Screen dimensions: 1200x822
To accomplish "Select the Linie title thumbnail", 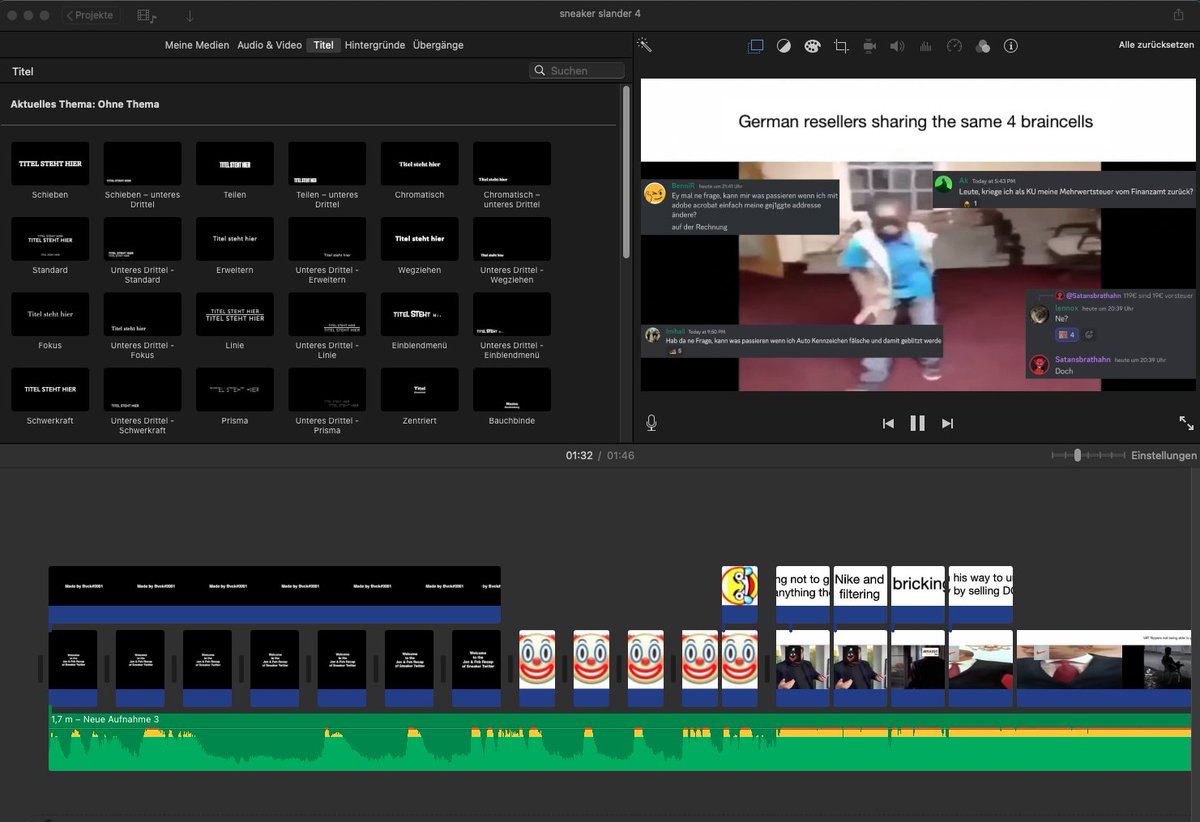I will pos(235,314).
